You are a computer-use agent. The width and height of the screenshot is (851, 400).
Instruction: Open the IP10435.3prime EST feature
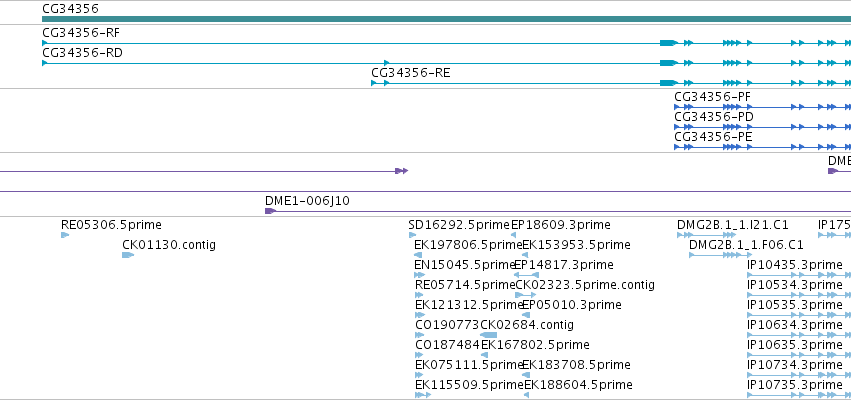pos(799,275)
